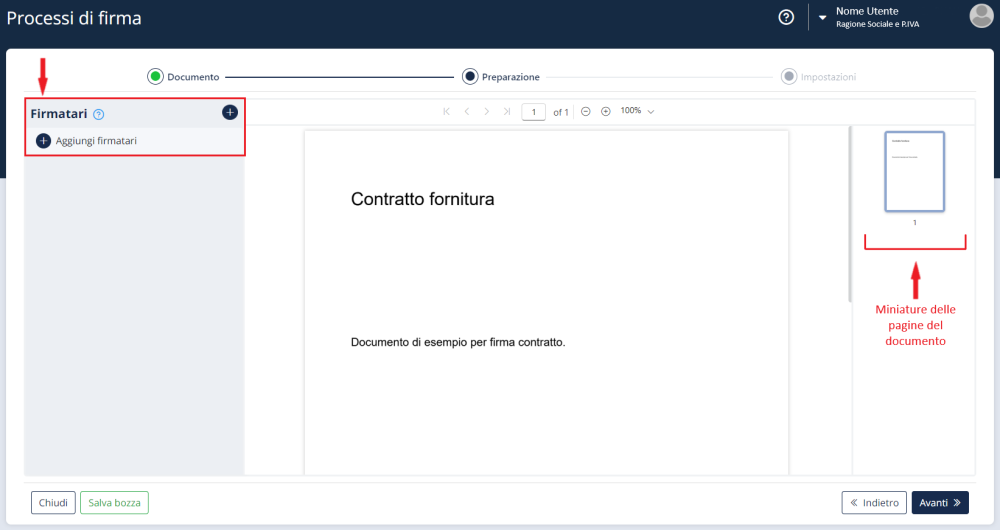
Task: Zoom out with the minus icon
Action: pyautogui.click(x=585, y=112)
